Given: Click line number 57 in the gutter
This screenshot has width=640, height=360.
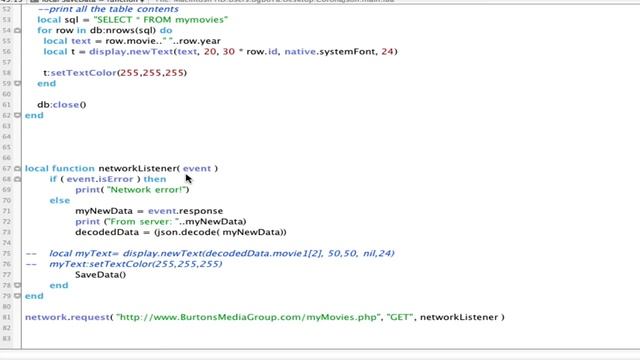Looking at the screenshot, I should 7,62.
